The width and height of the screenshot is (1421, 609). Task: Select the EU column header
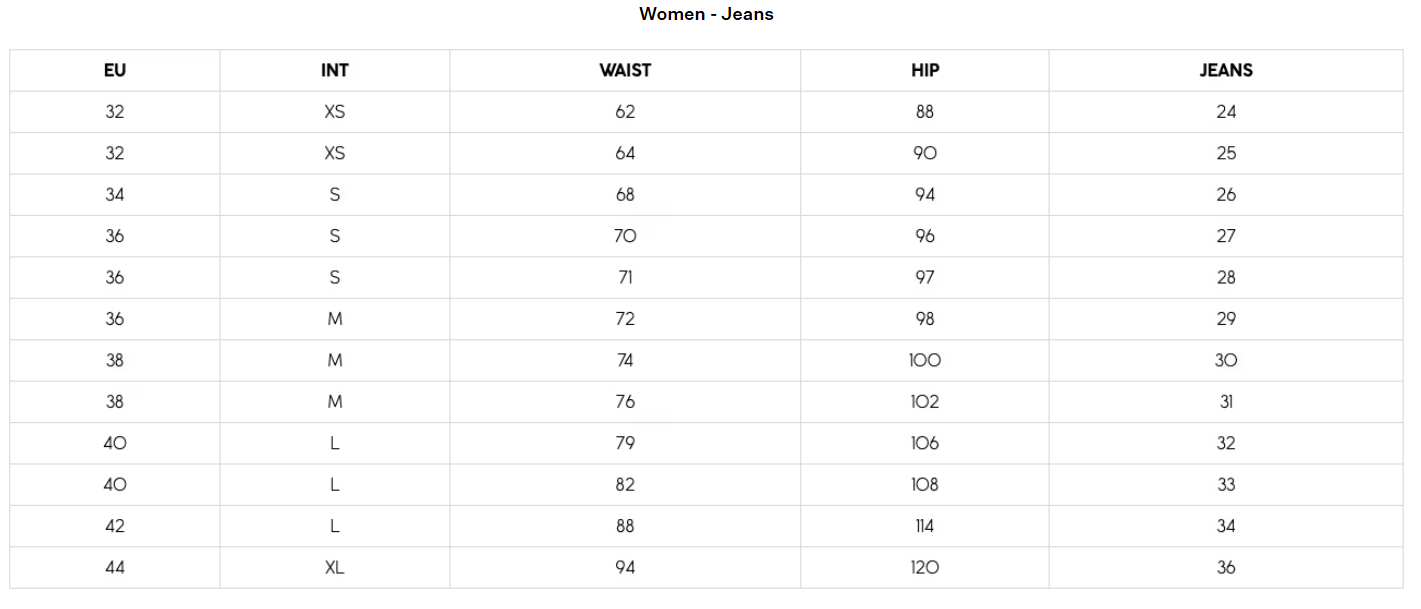click(115, 70)
